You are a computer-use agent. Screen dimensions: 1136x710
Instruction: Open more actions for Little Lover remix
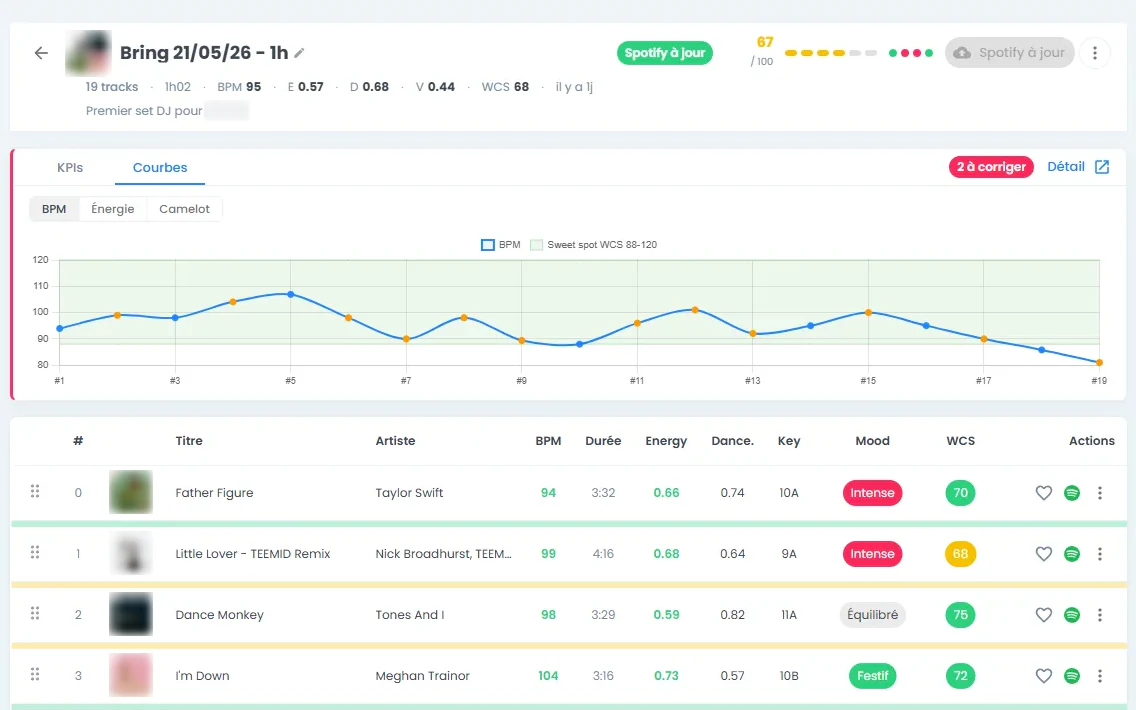click(1100, 554)
